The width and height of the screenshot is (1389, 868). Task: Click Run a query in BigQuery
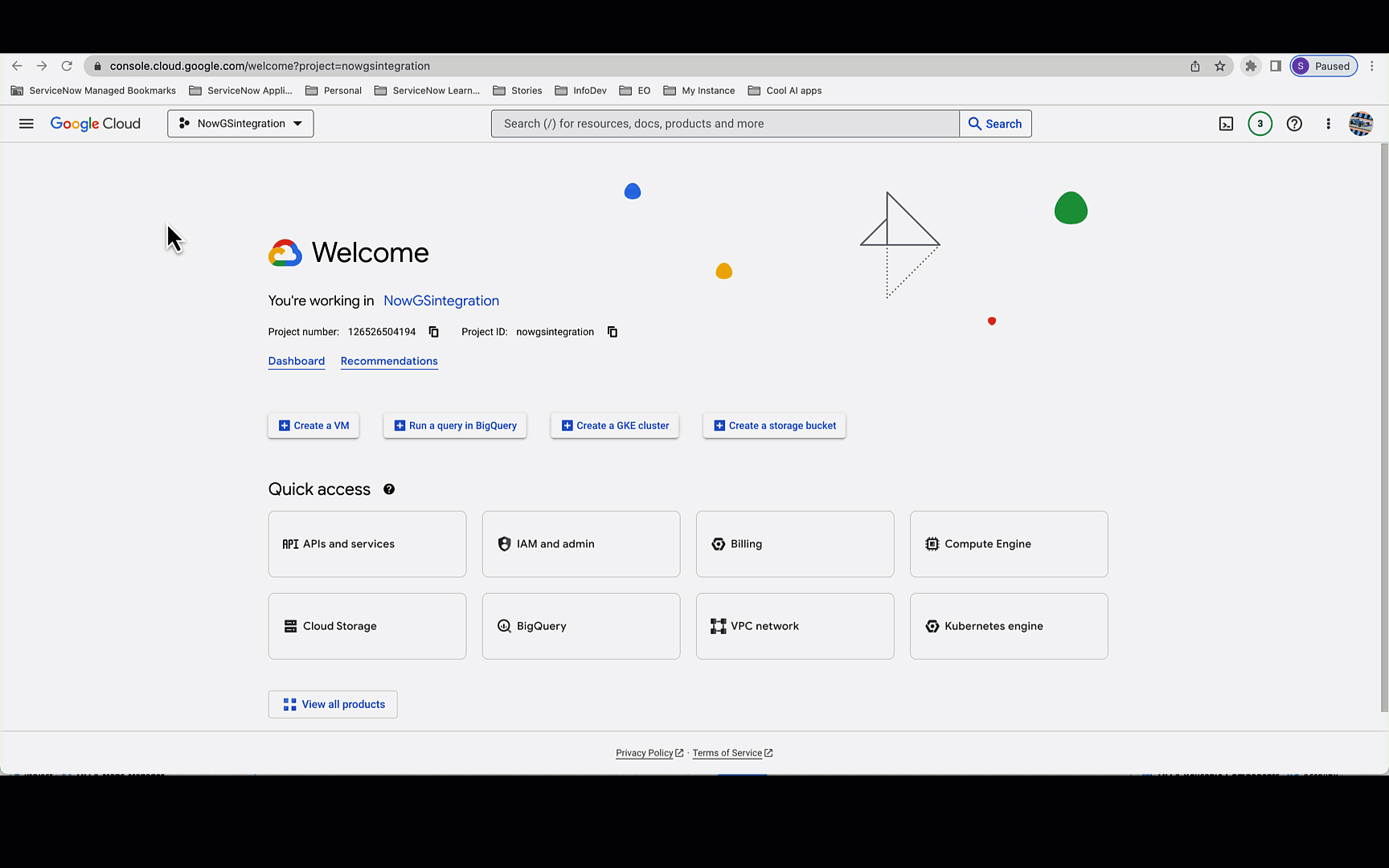coord(455,426)
